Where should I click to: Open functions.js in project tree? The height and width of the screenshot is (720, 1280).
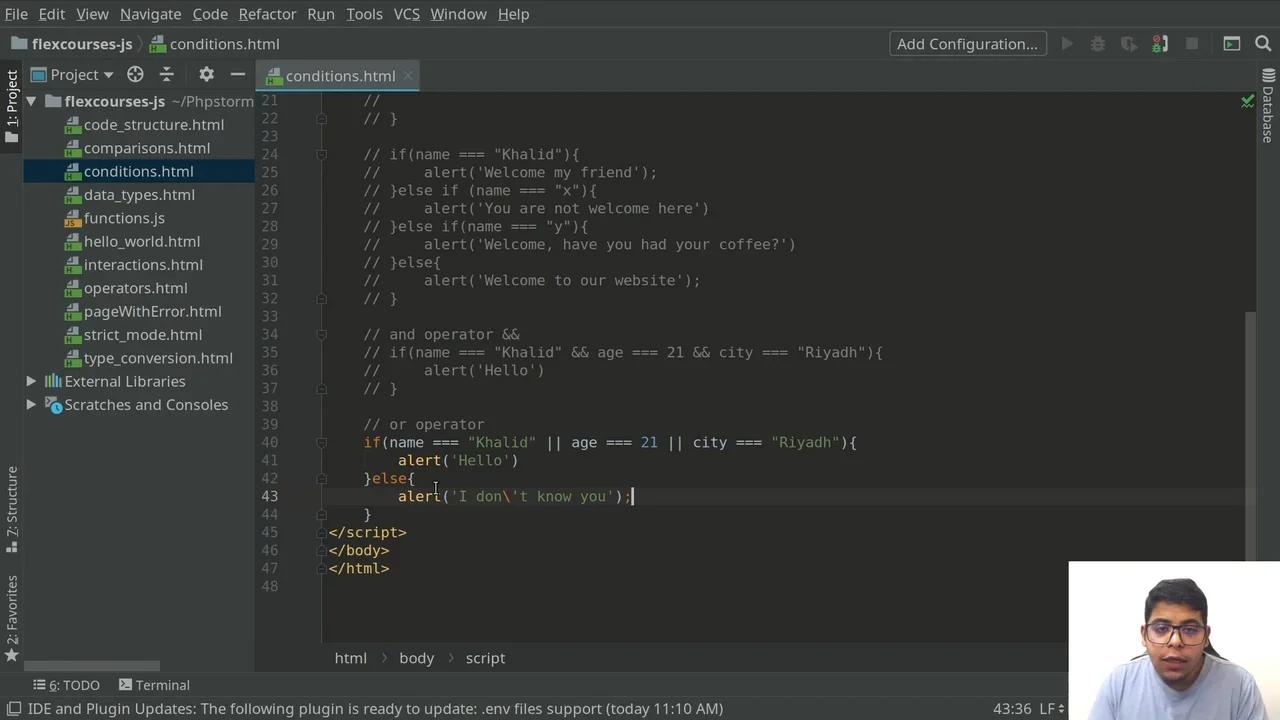click(124, 218)
